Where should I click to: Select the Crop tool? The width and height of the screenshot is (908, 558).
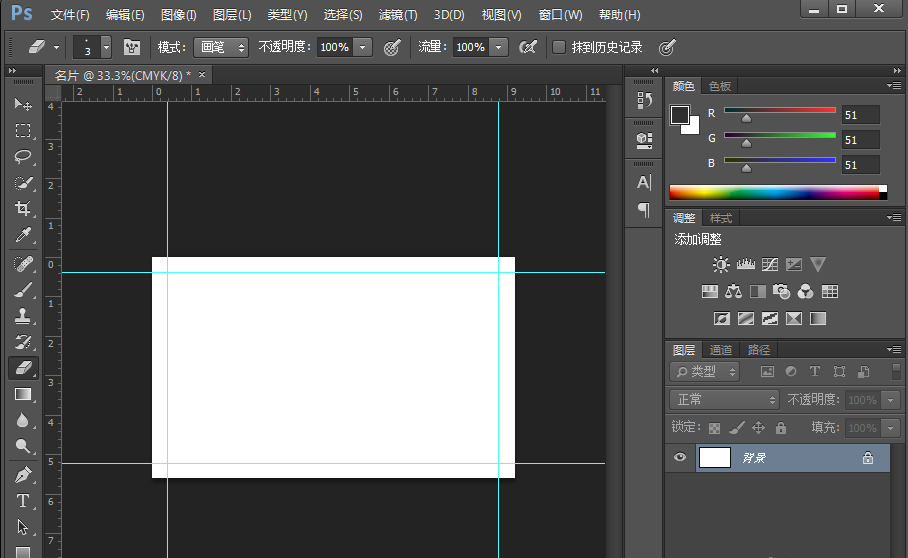[x=23, y=209]
